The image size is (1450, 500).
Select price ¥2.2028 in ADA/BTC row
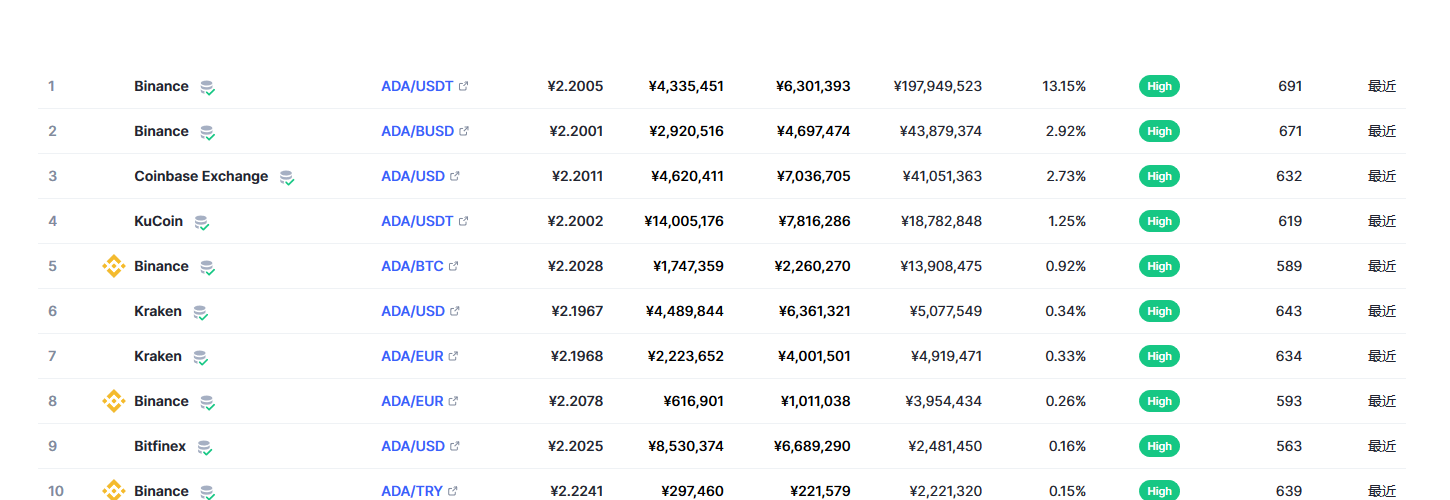576,266
